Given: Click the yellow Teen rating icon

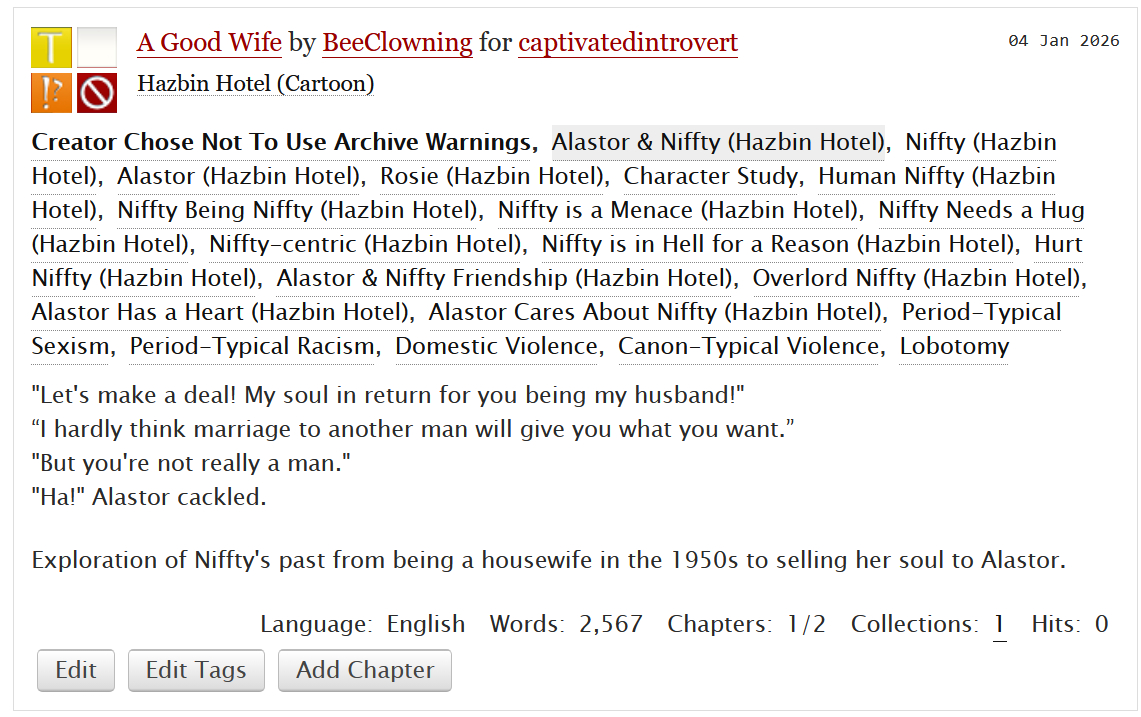Looking at the screenshot, I should coord(51,48).
